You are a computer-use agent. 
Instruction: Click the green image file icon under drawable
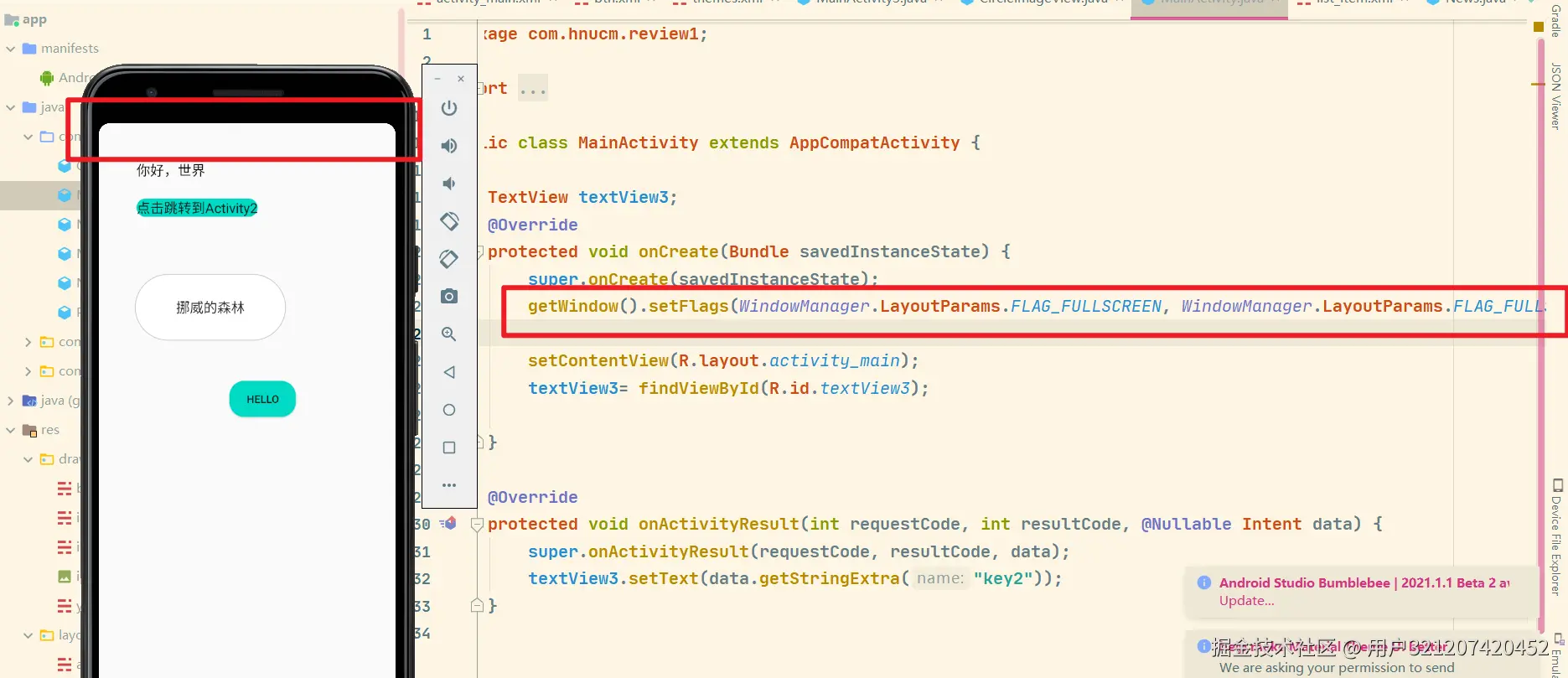(65, 577)
